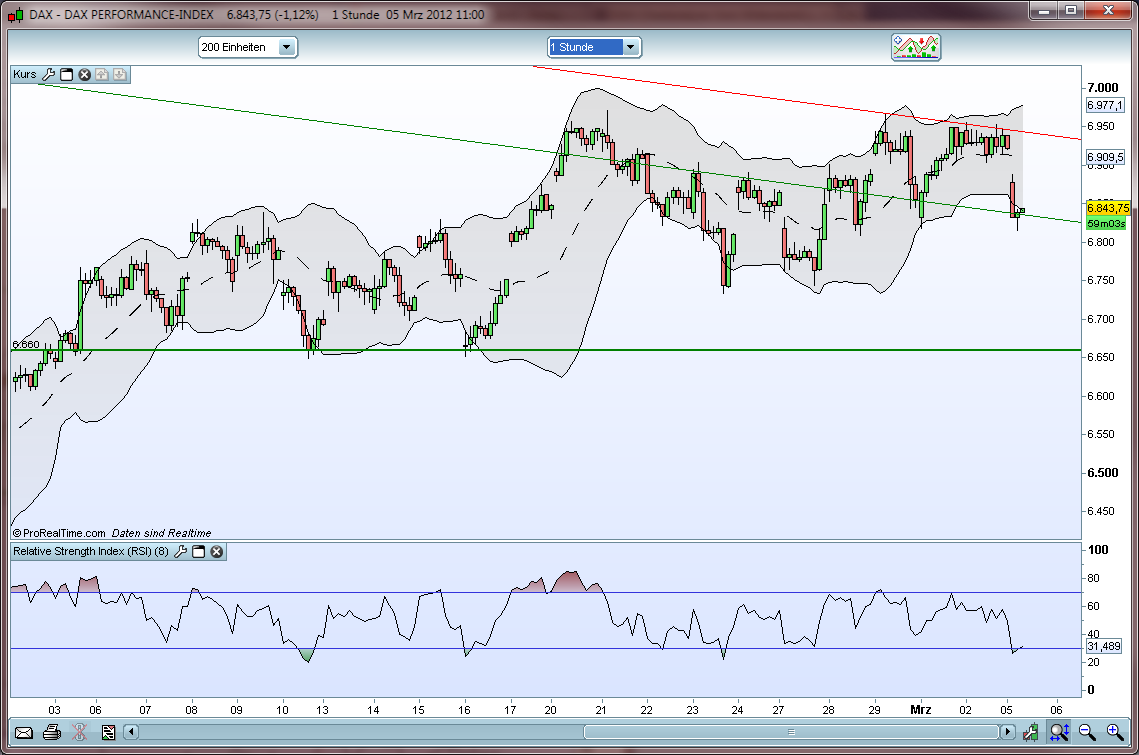The height and width of the screenshot is (755, 1139).
Task: Open the chart pattern detection icon
Action: [x=915, y=46]
